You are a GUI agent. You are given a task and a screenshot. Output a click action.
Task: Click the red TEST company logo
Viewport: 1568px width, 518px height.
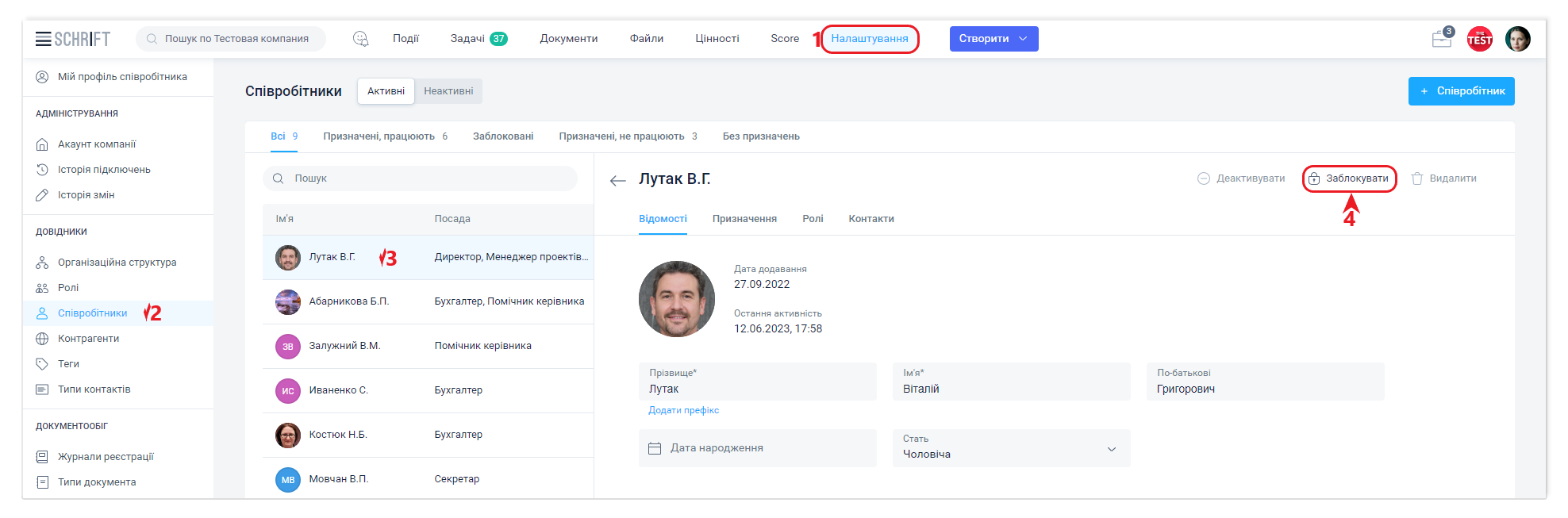coord(1479,39)
